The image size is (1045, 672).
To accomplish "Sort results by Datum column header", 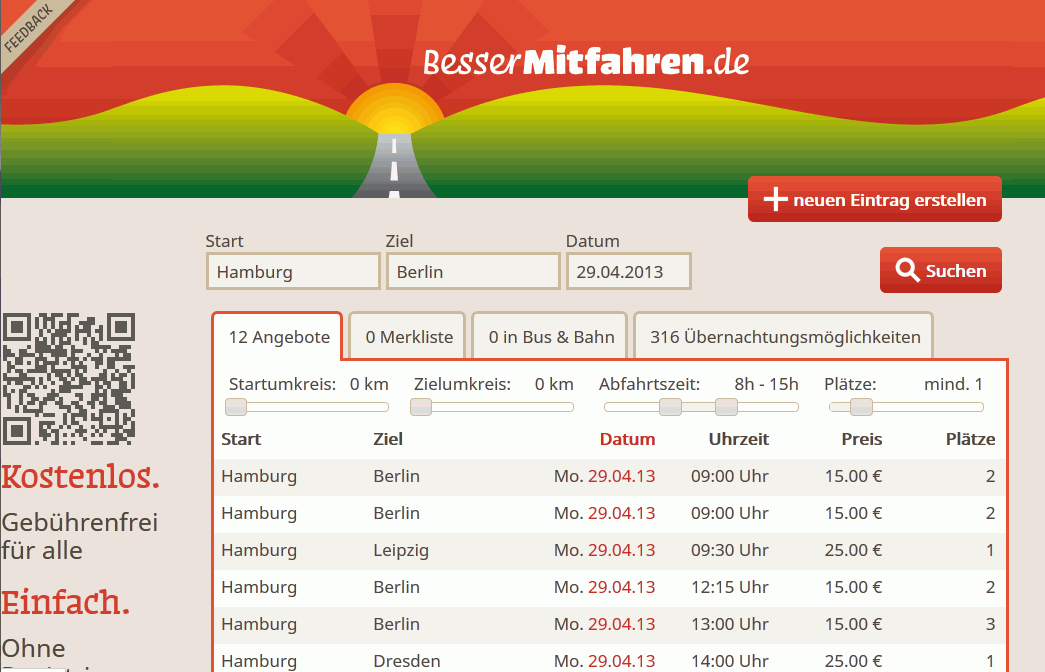I will coord(627,439).
